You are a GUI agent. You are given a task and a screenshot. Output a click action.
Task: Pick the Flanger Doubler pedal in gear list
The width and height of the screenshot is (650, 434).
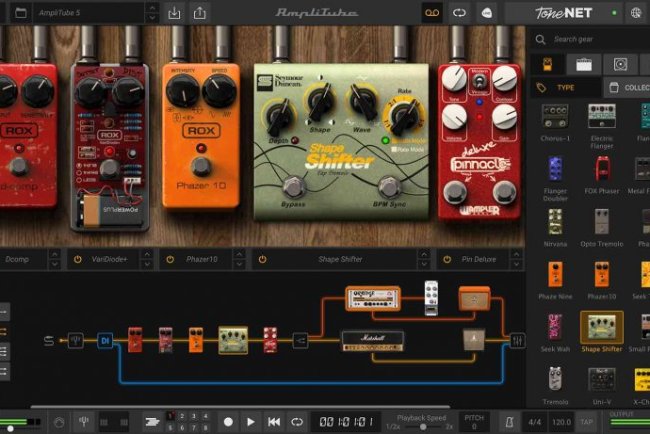point(555,178)
